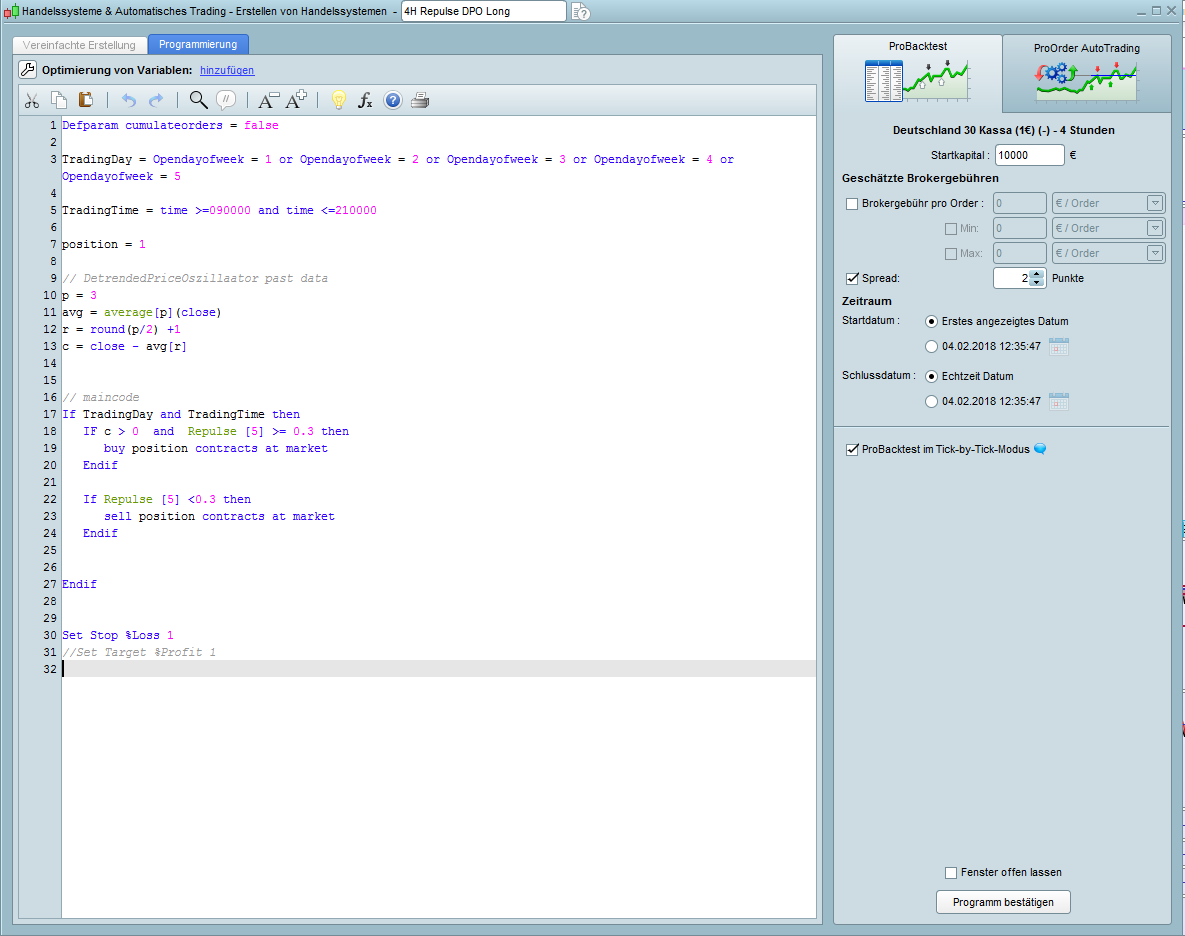The image size is (1185, 936).
Task: Click the Programm bestätigen button
Action: (1003, 902)
